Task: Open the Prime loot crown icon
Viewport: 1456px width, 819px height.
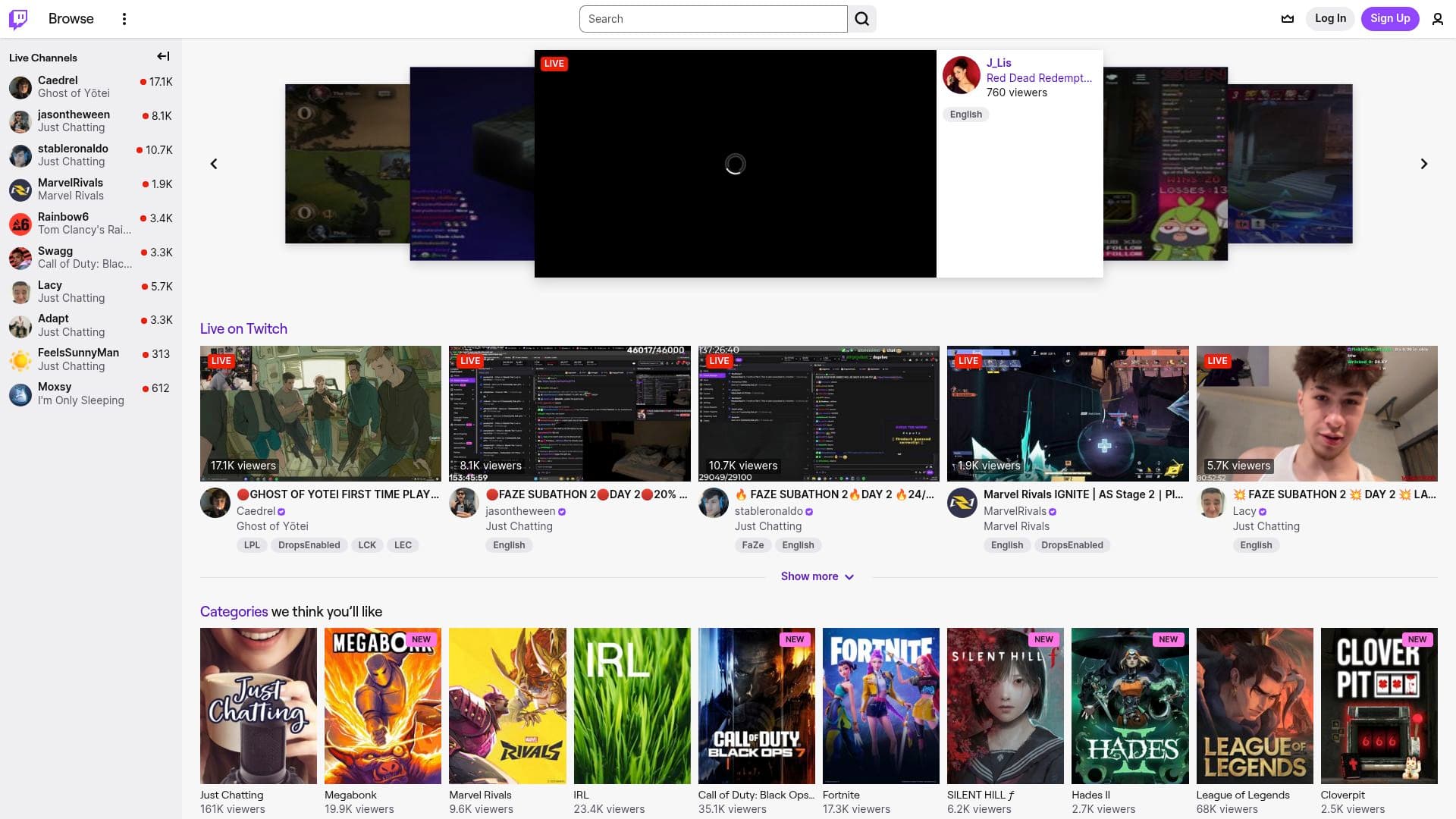Action: tap(1288, 19)
